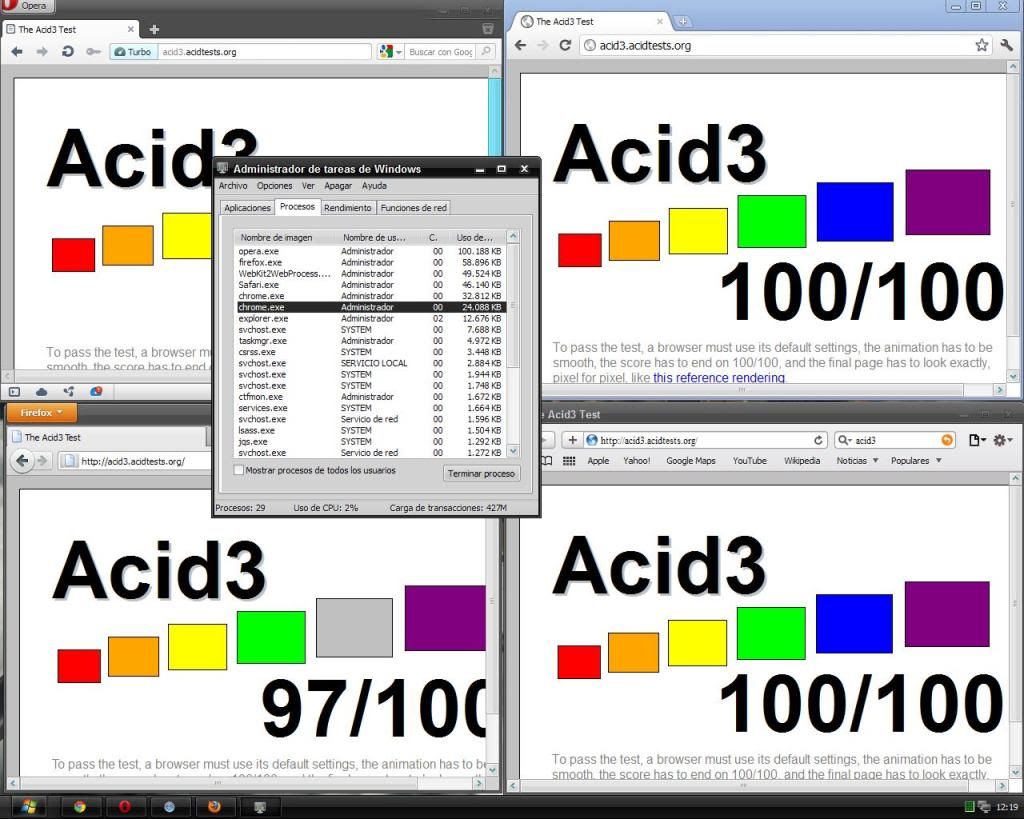1024x819 pixels.
Task: Bookmark the page with Chrome's star
Action: (x=982, y=45)
